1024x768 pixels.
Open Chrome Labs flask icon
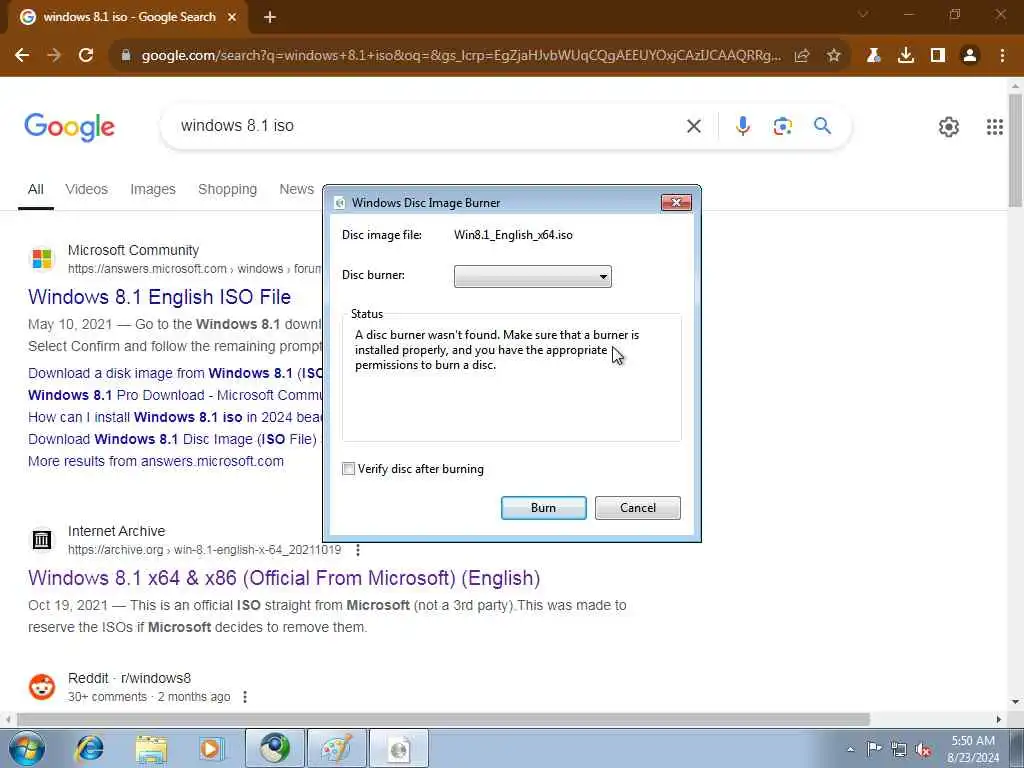tap(874, 56)
